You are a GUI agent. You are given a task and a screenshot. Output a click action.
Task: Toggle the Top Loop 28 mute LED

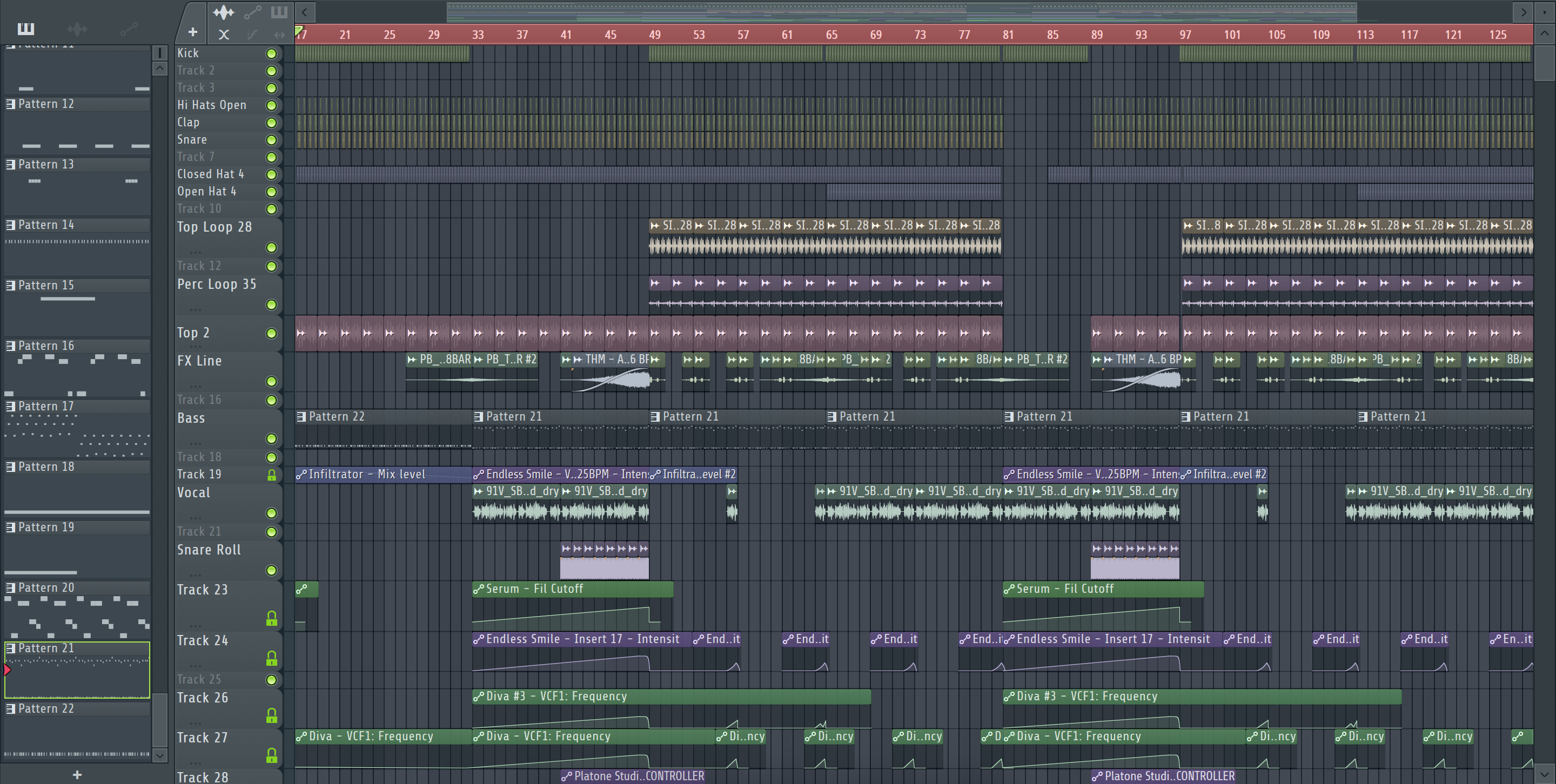[272, 247]
